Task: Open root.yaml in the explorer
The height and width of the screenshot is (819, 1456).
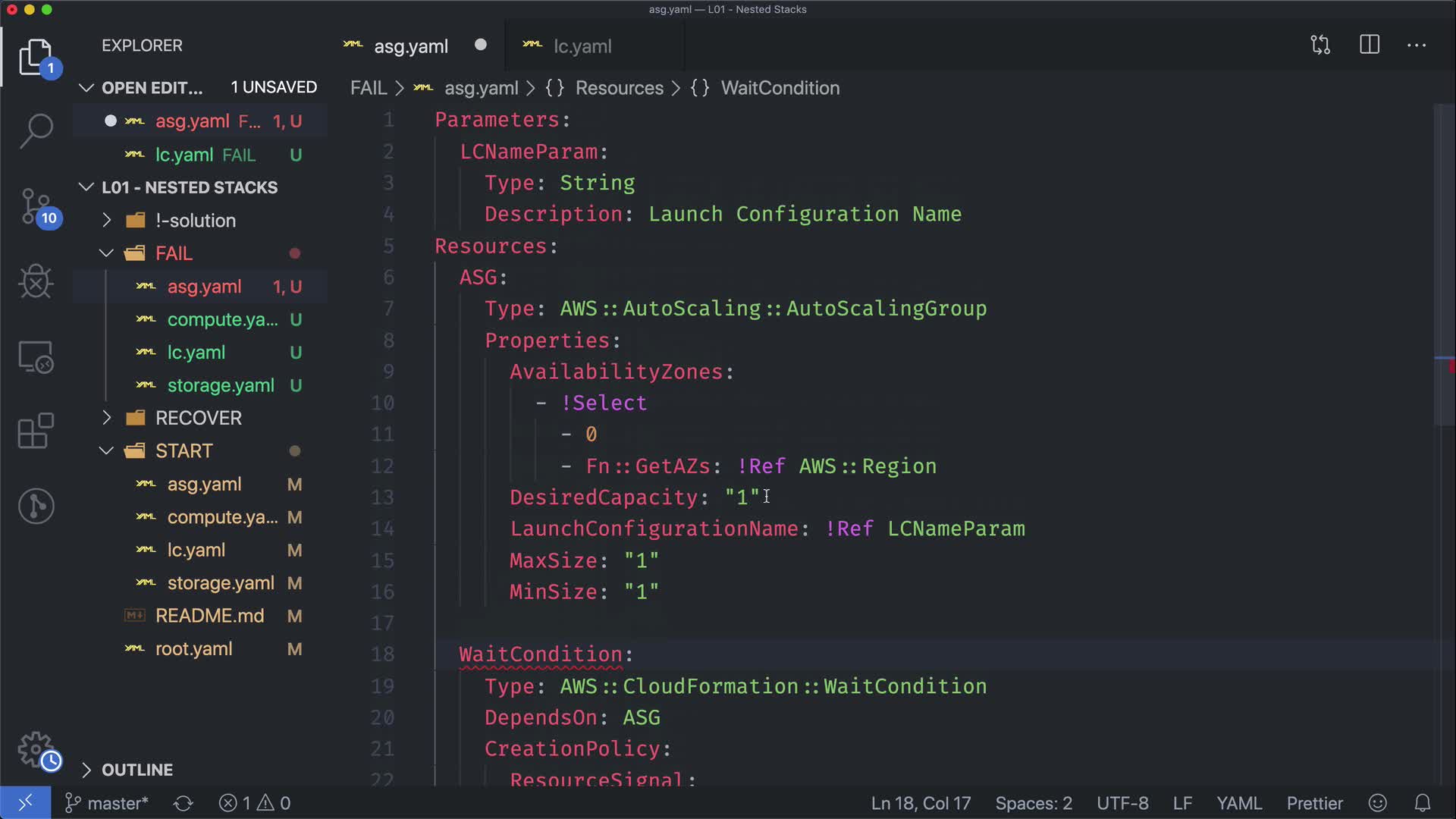Action: click(x=193, y=649)
